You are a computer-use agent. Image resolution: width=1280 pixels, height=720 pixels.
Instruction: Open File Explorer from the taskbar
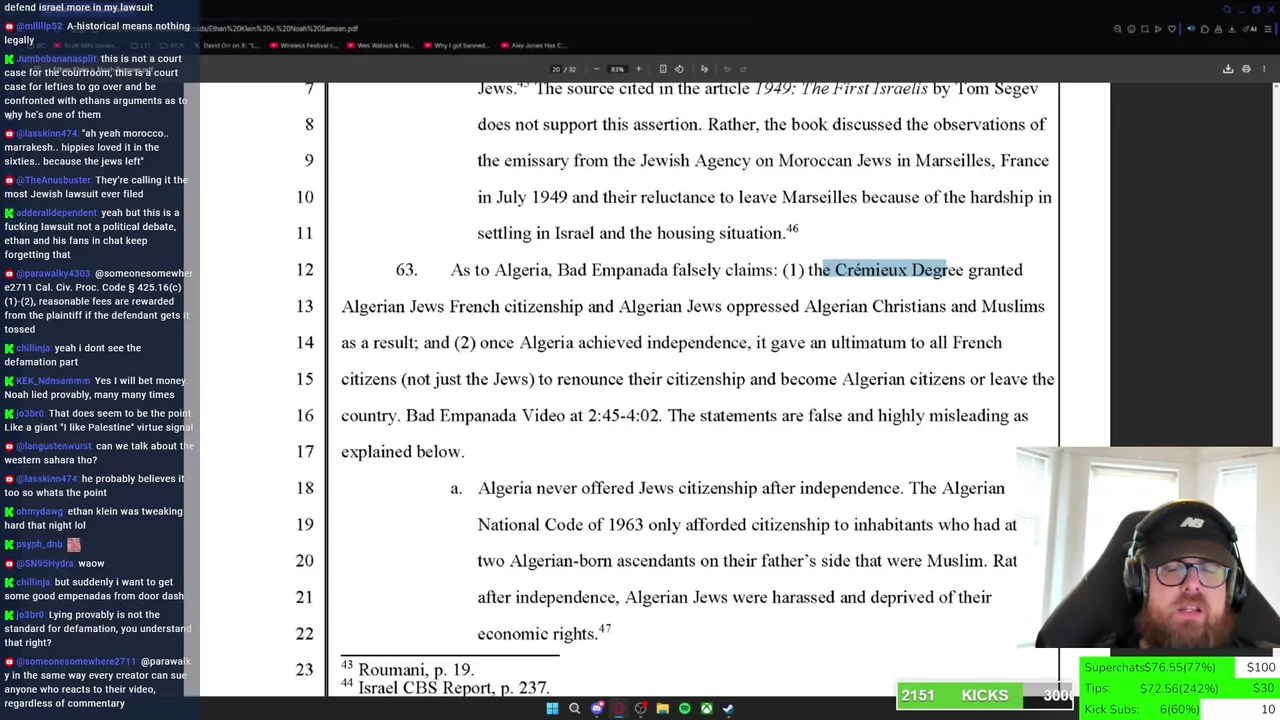point(662,709)
